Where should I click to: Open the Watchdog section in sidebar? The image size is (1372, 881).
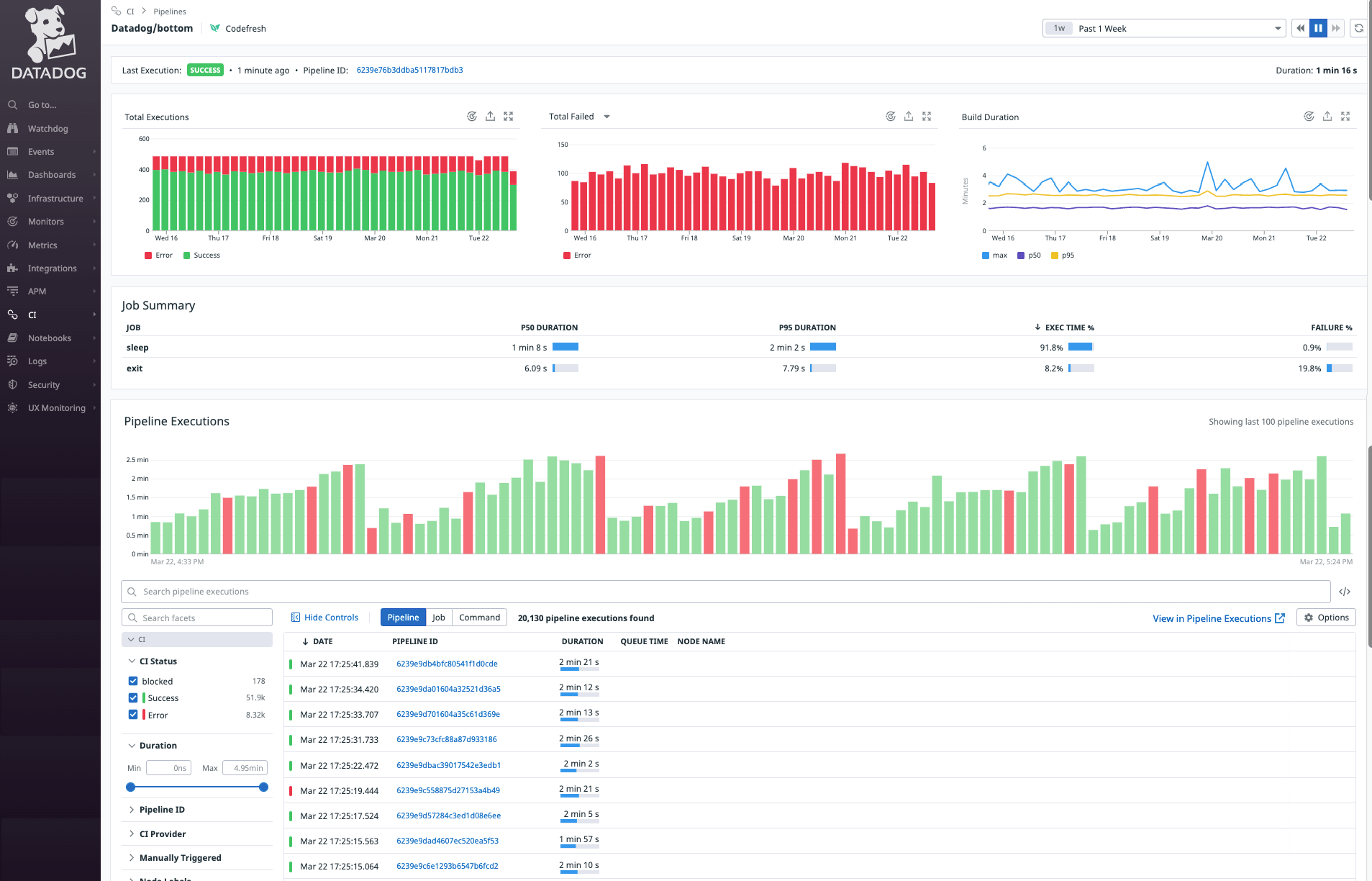[47, 128]
